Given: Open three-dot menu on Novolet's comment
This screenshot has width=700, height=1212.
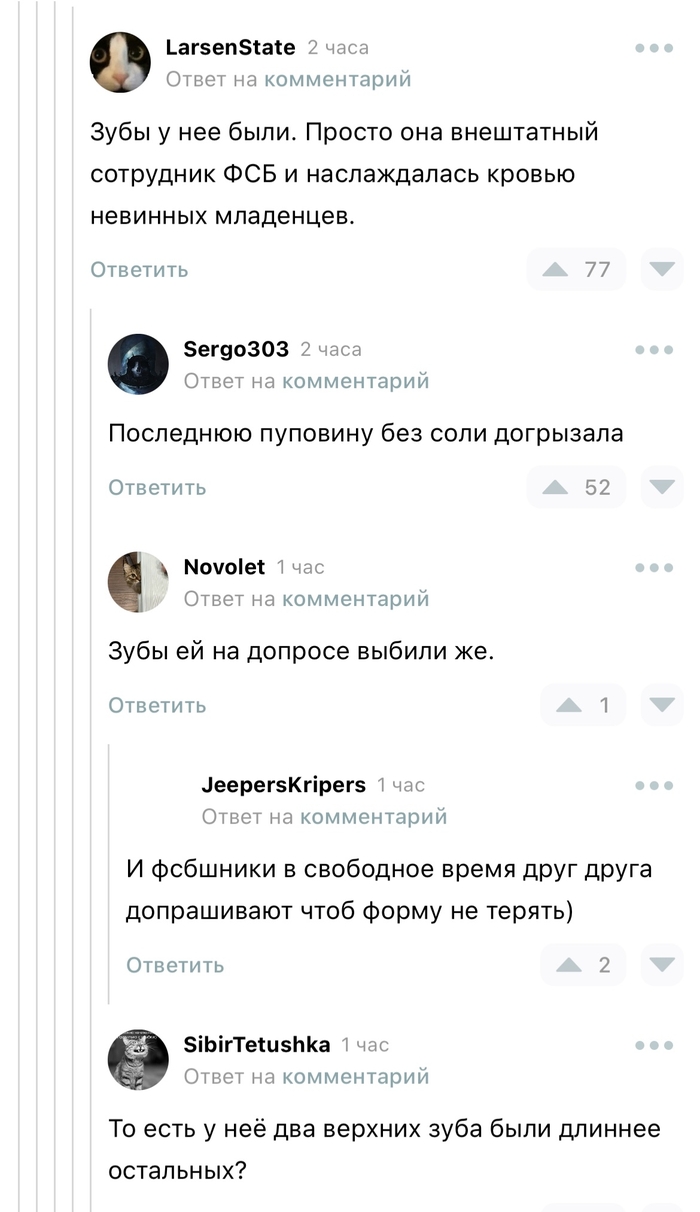Looking at the screenshot, I should coord(654,568).
